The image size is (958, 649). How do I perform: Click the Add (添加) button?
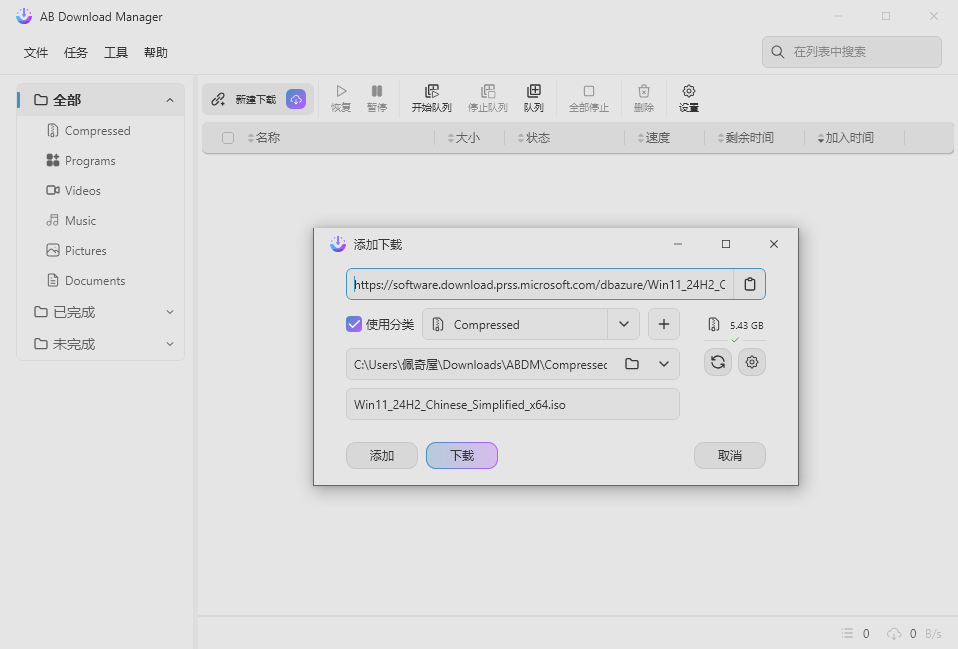[382, 456]
